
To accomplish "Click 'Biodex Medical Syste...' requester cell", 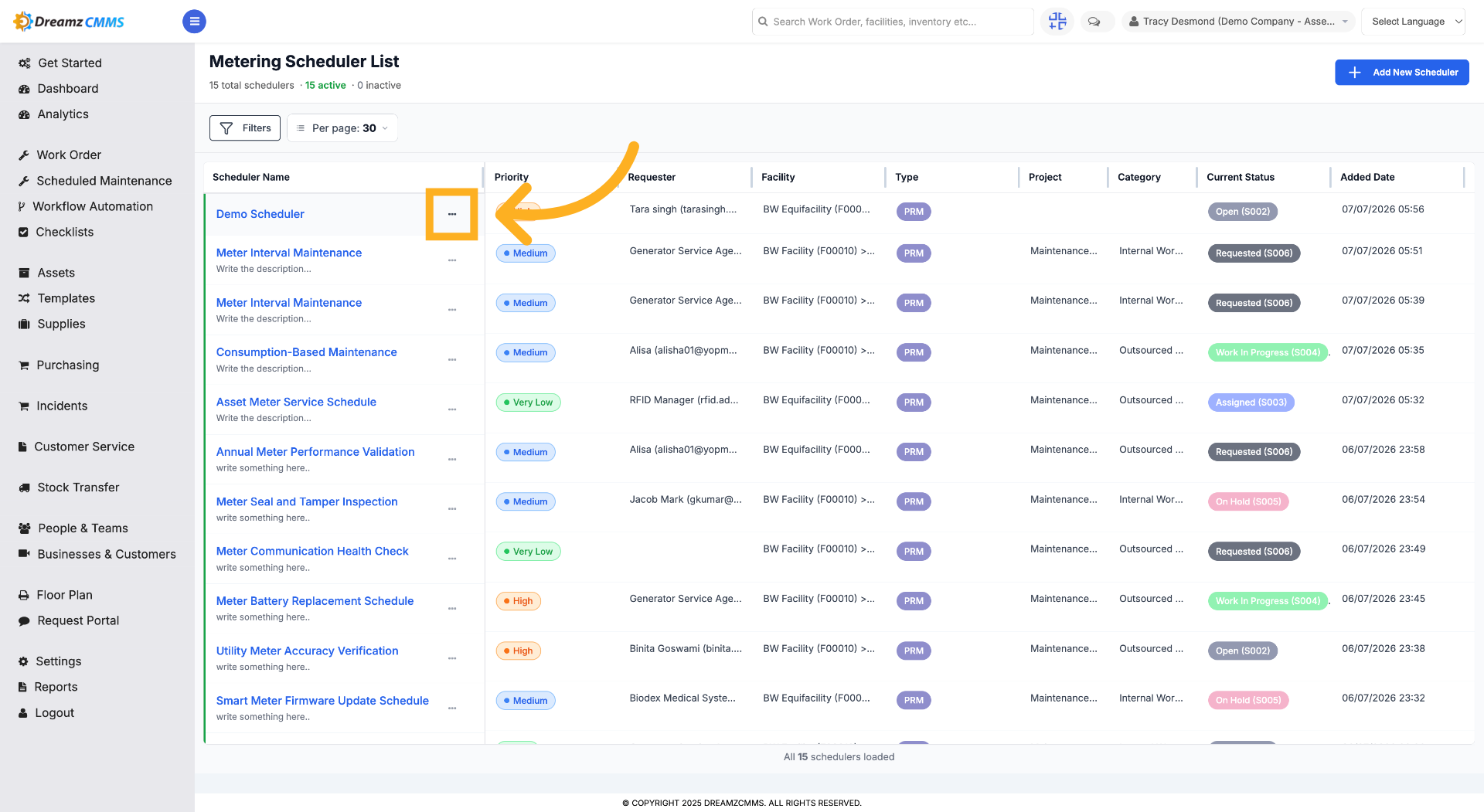I will click(x=682, y=698).
